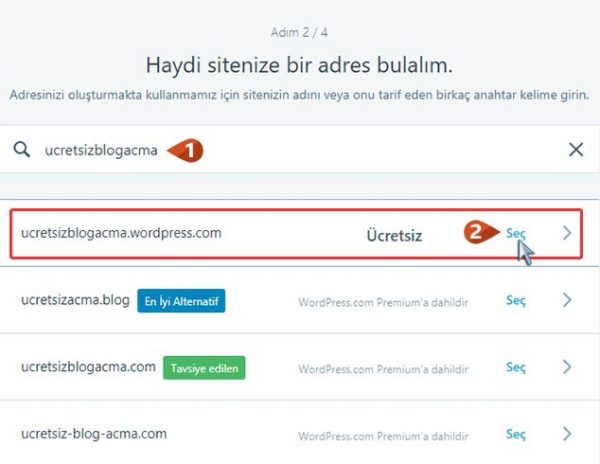Choose Seç for ucretsizblogacma.com
Screen dimensions: 600x464
coord(515,367)
